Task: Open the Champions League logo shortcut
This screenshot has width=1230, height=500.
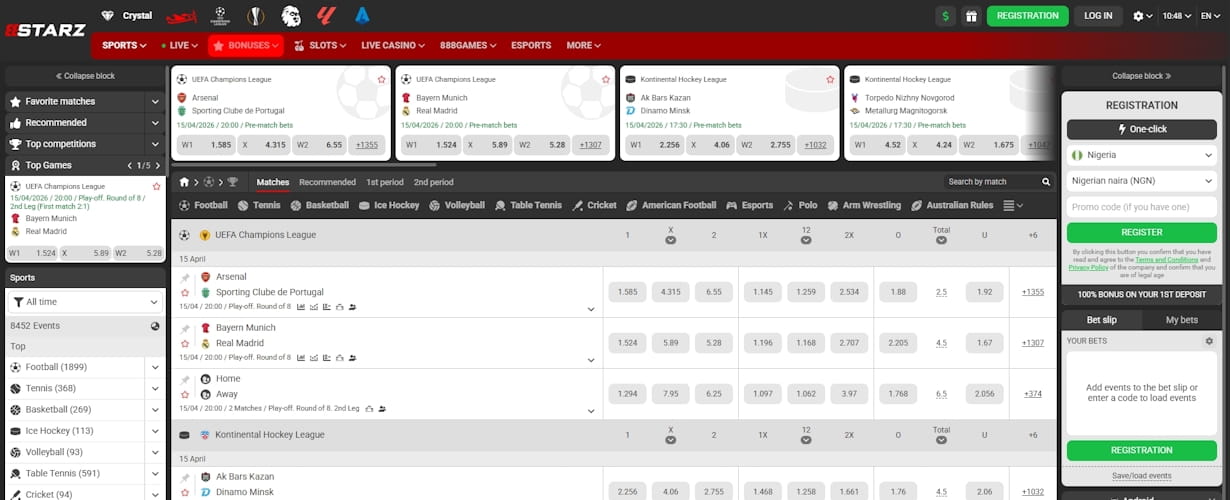Action: click(221, 16)
